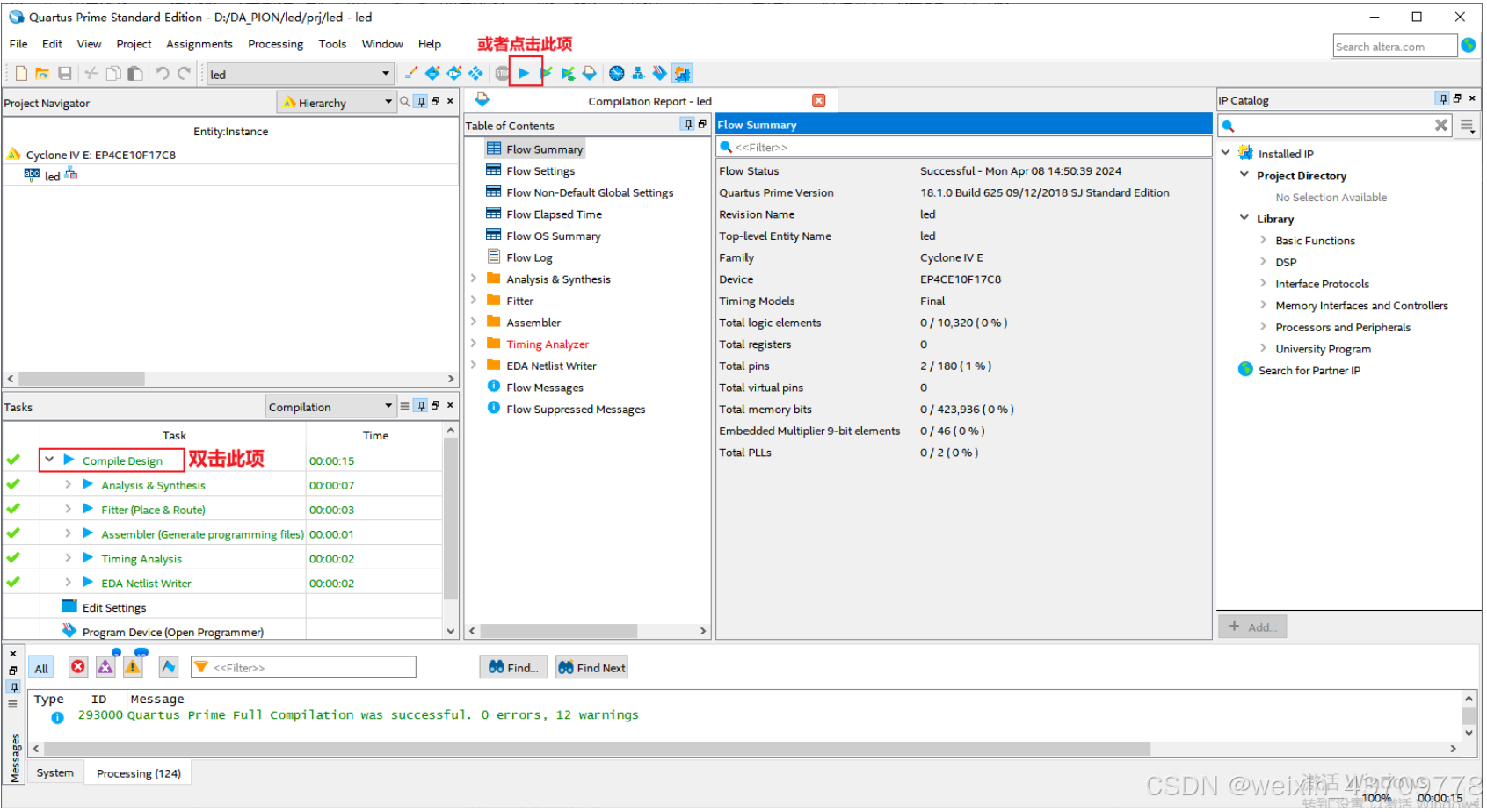
Task: Click the Add... button in the IP Catalog
Action: [x=1253, y=626]
